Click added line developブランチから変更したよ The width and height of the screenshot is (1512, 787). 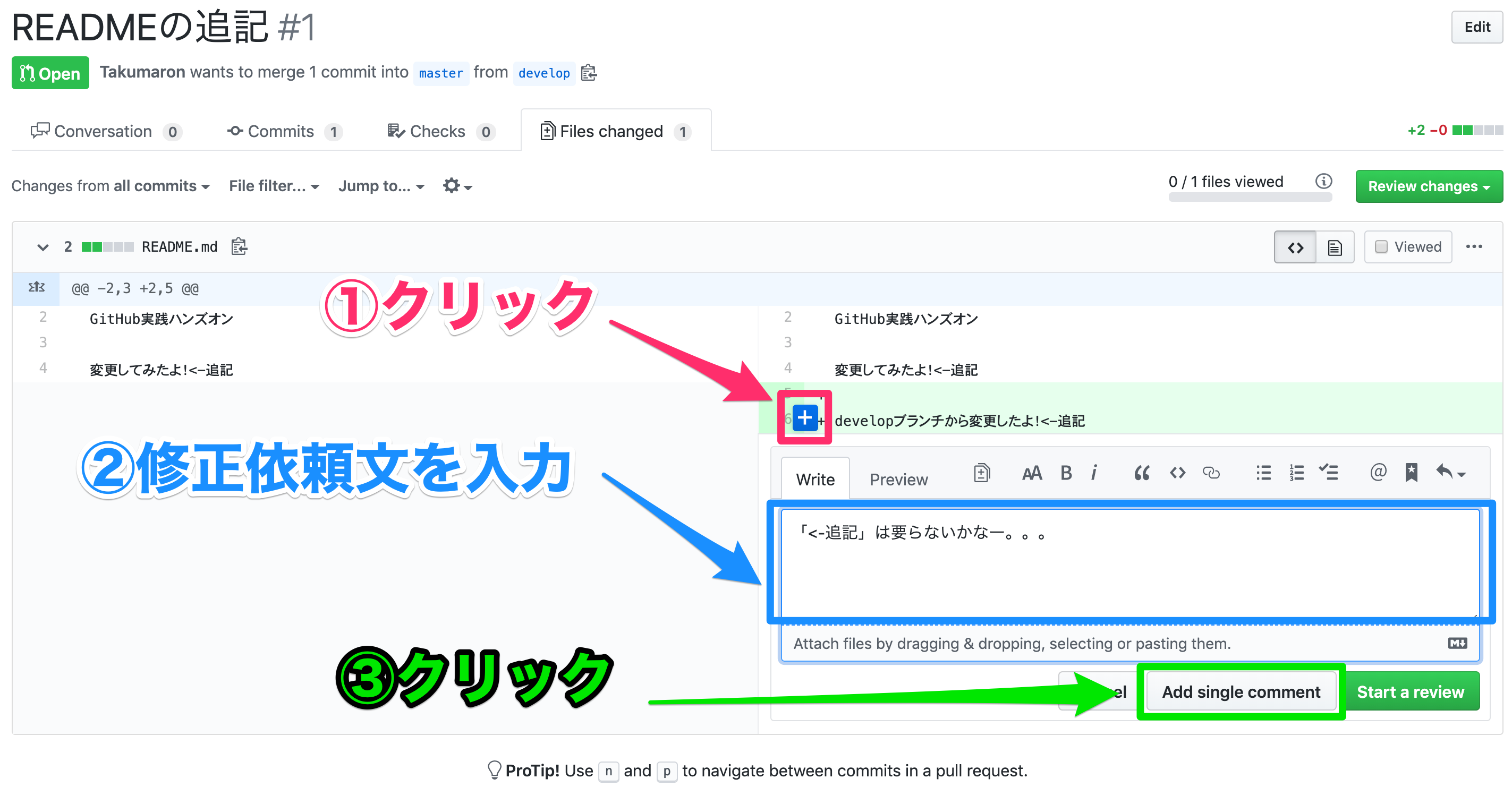959,421
